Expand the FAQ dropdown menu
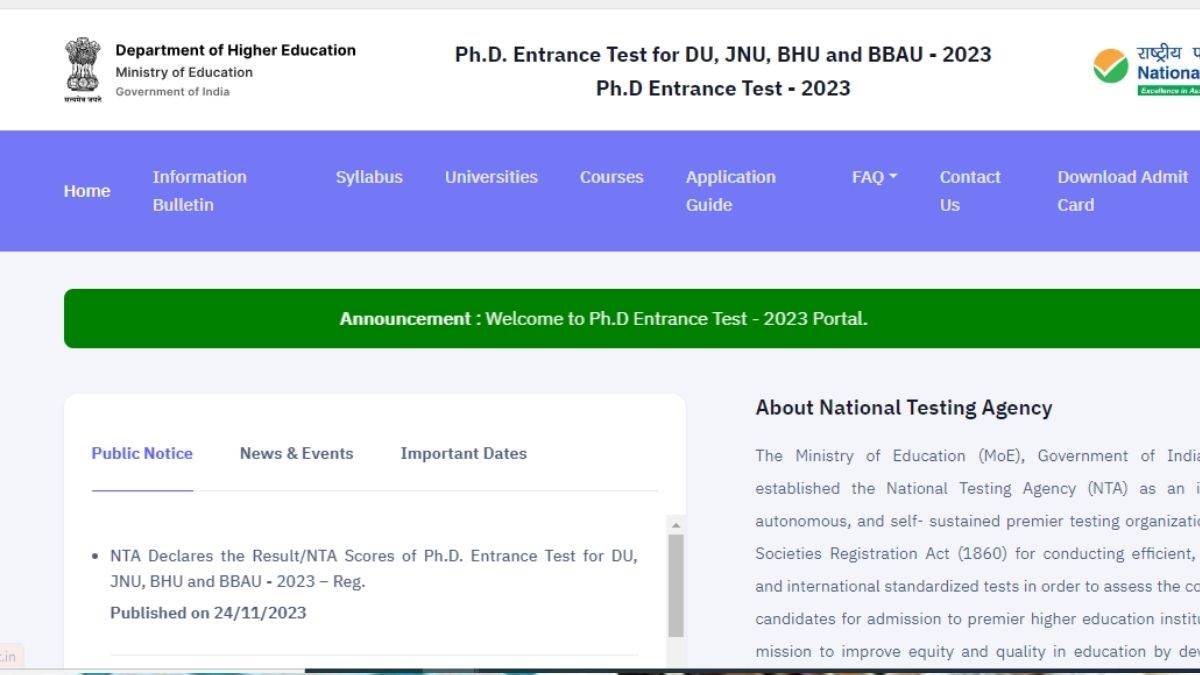1200x675 pixels. click(874, 177)
